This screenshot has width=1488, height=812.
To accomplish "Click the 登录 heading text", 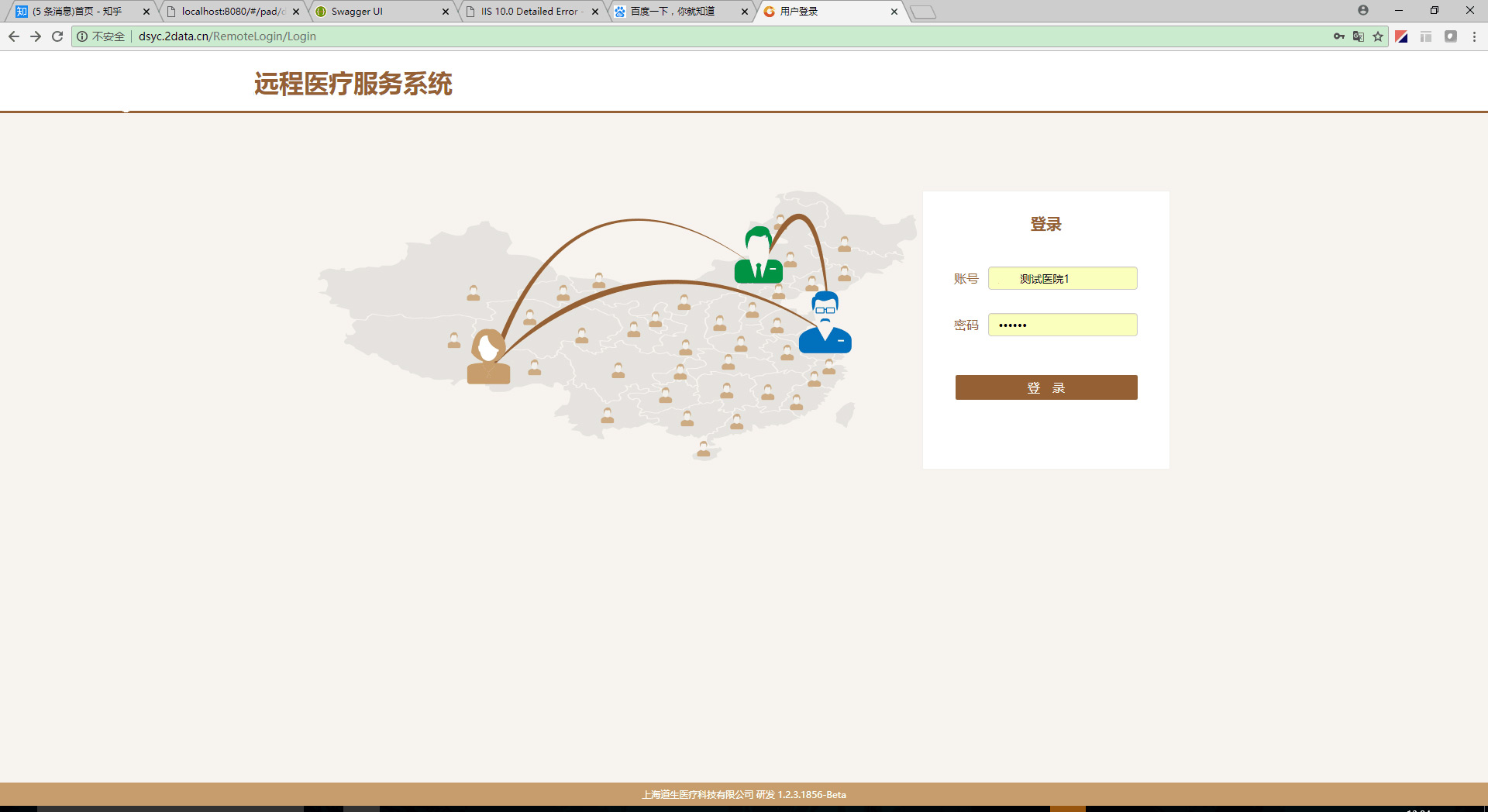I will [x=1045, y=224].
